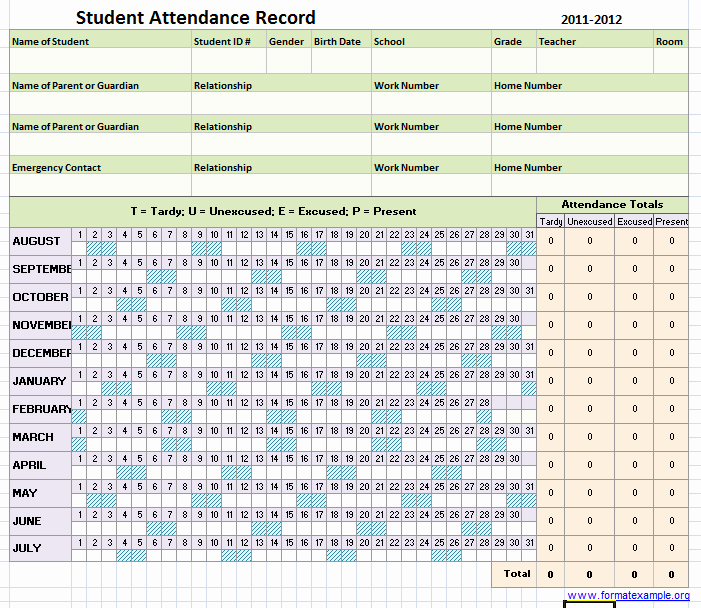Screen dimensions: 701x608
Task: Select the Gender header cell
Action: 289,39
